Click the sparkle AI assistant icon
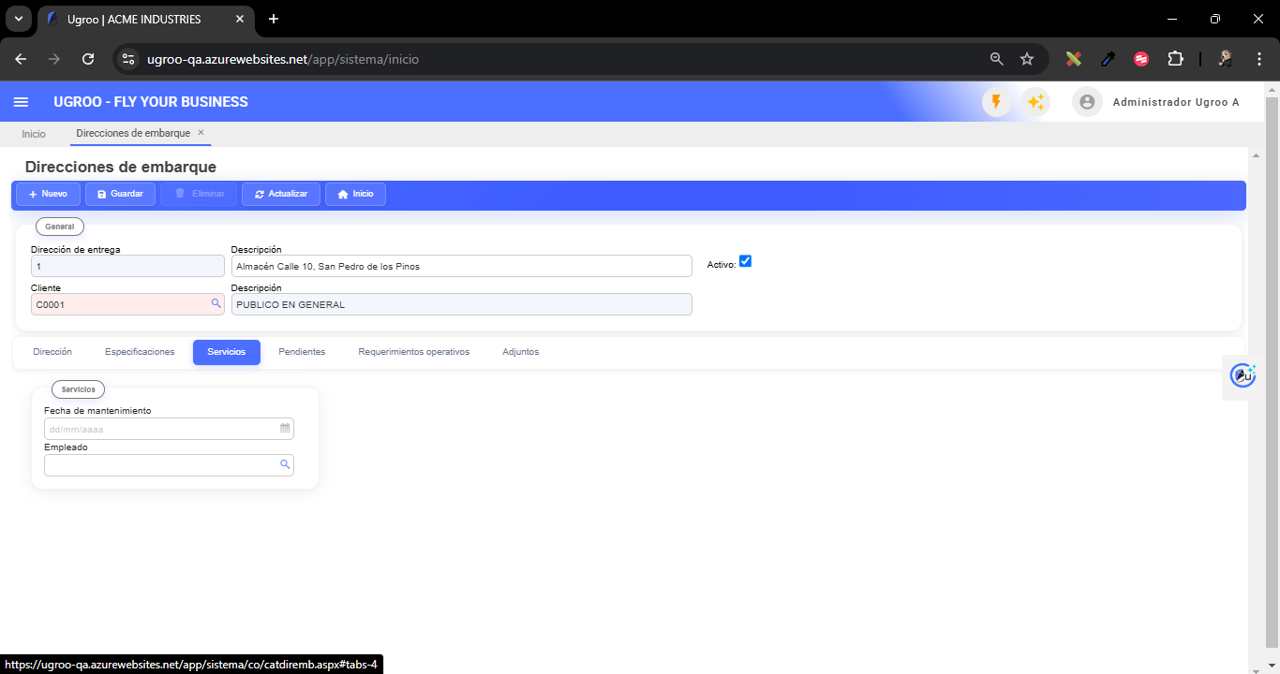The image size is (1280, 674). (x=1035, y=102)
